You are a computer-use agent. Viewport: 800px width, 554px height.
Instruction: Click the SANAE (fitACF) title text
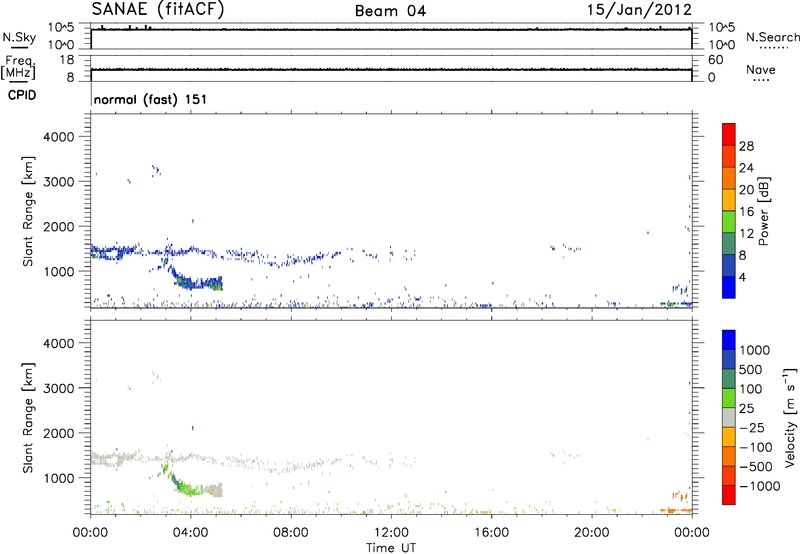(158, 9)
